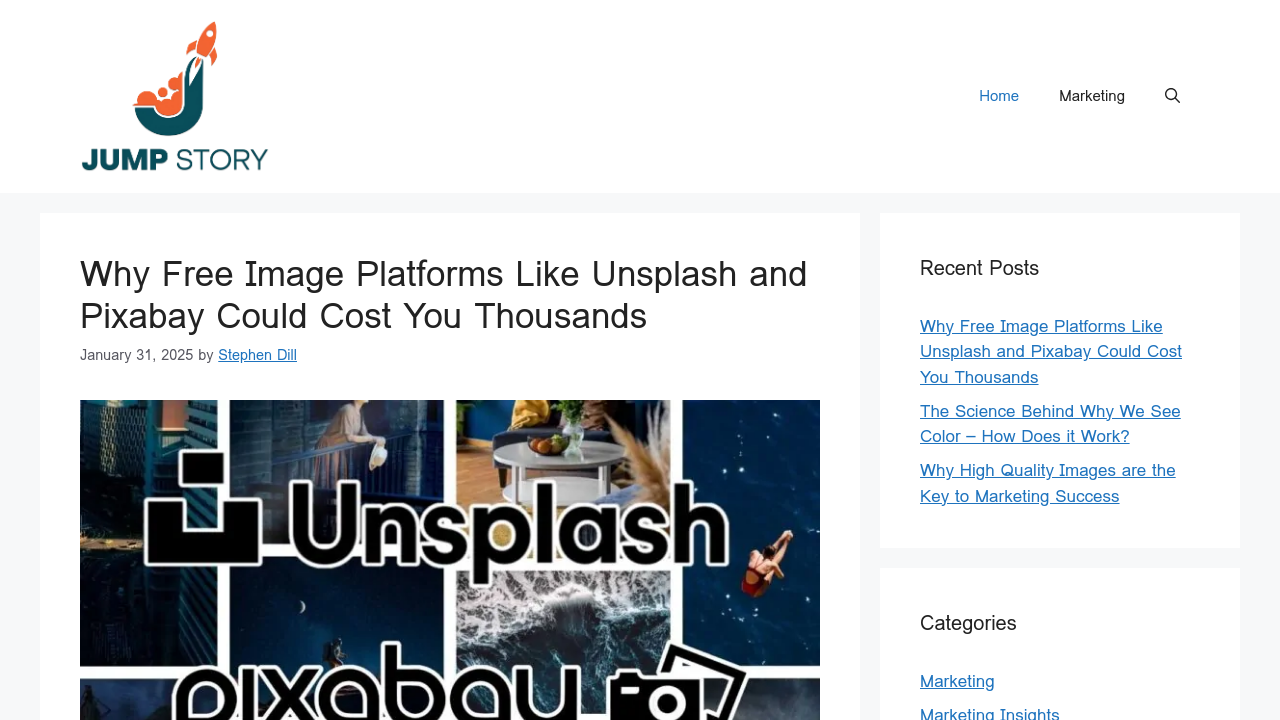Click the diver photo in featured image
1280x720 pixels.
765,565
